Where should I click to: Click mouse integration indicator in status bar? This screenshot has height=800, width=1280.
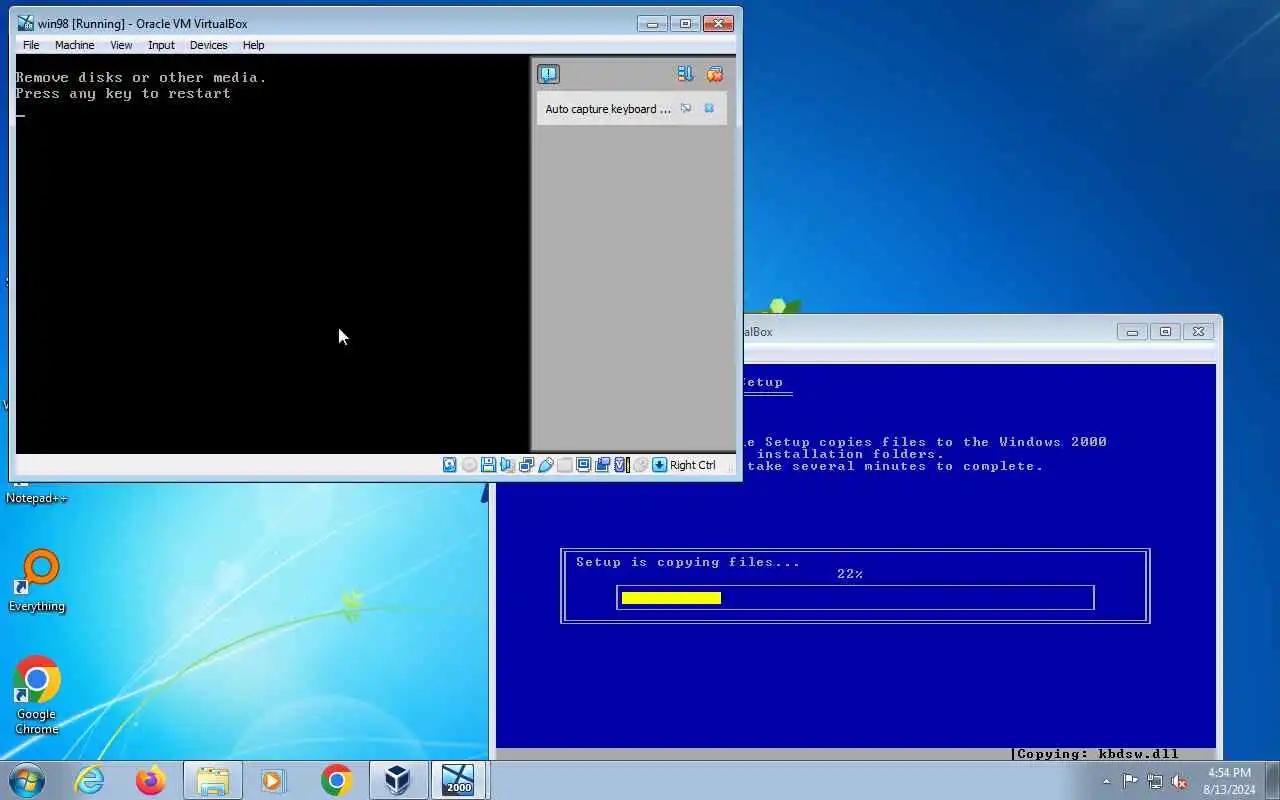pyautogui.click(x=640, y=465)
